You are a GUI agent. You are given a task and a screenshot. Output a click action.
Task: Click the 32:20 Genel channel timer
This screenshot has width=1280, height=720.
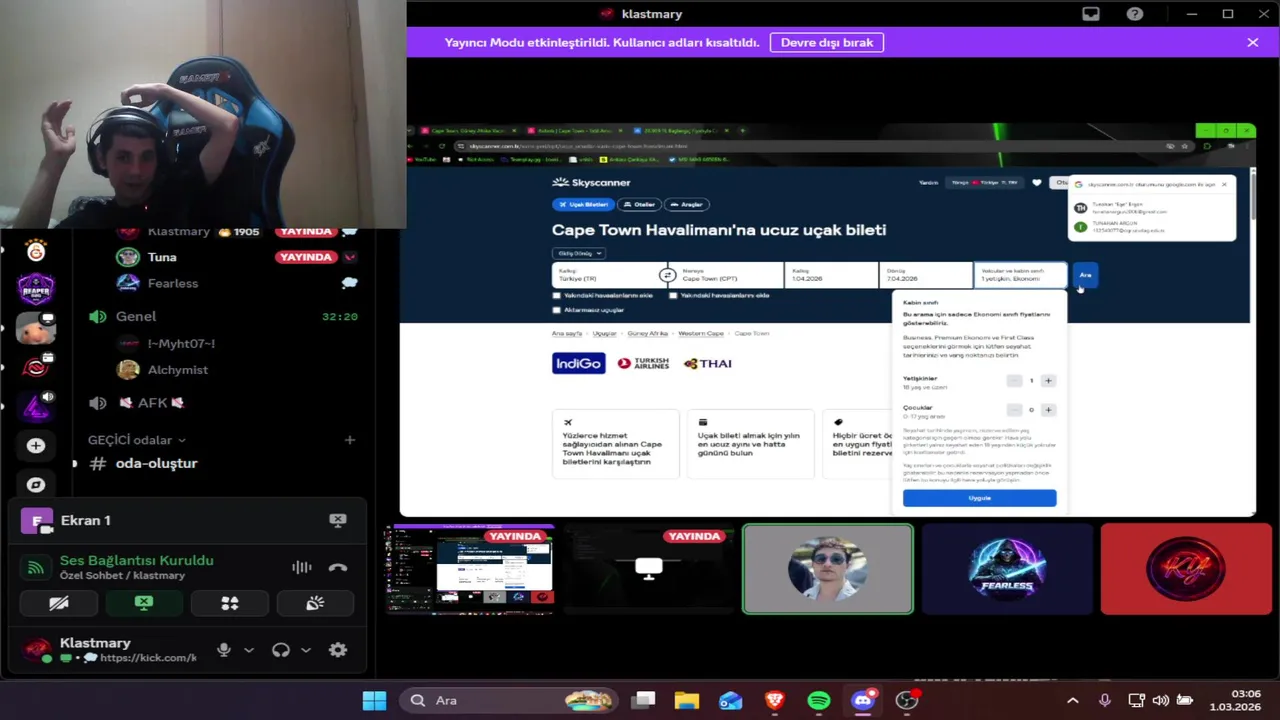[340, 316]
